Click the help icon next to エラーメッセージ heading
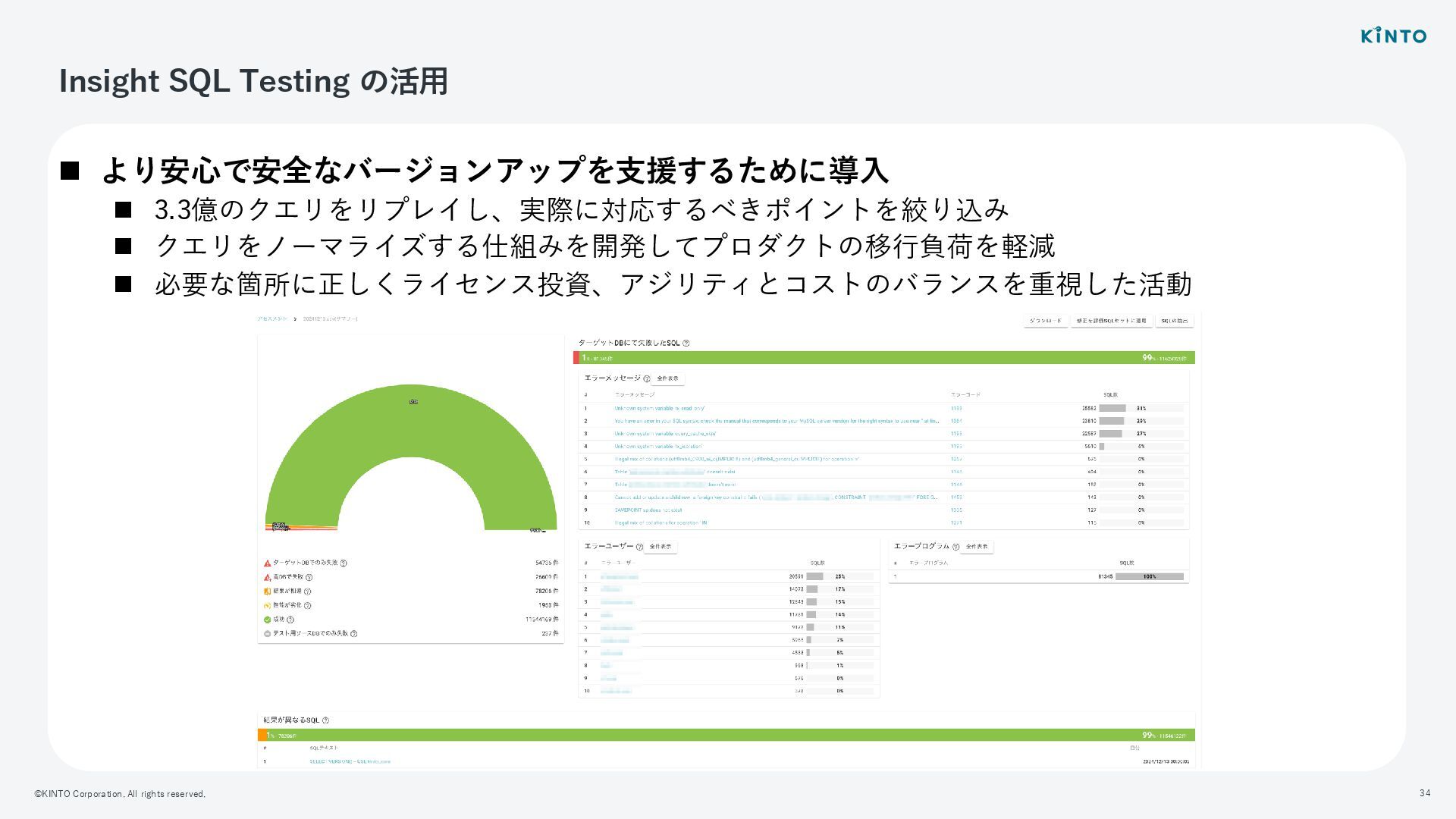Screen dimensions: 1456x819 (x=647, y=378)
